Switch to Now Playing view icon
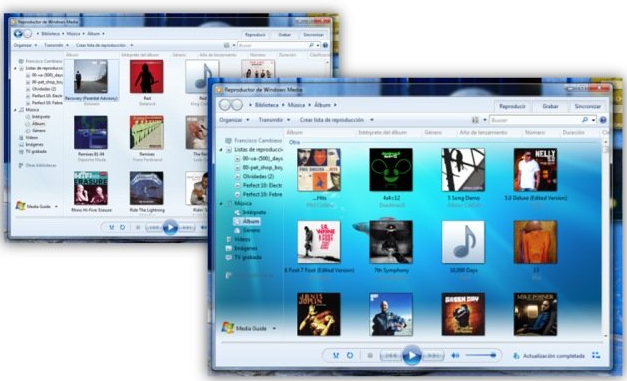 click(x=596, y=355)
